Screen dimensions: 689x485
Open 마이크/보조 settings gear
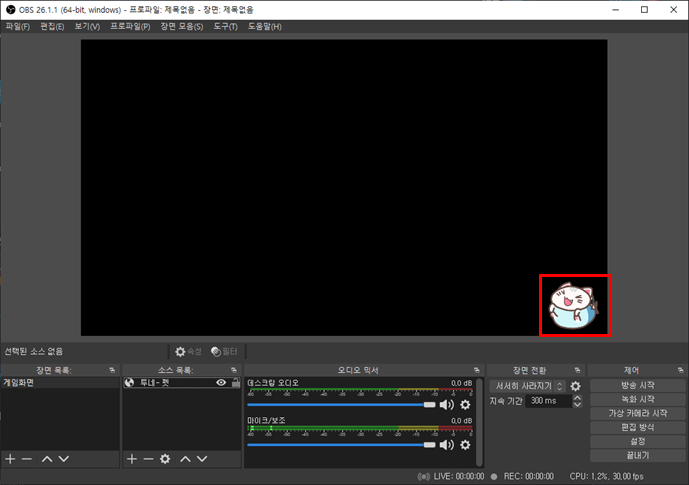(465, 445)
